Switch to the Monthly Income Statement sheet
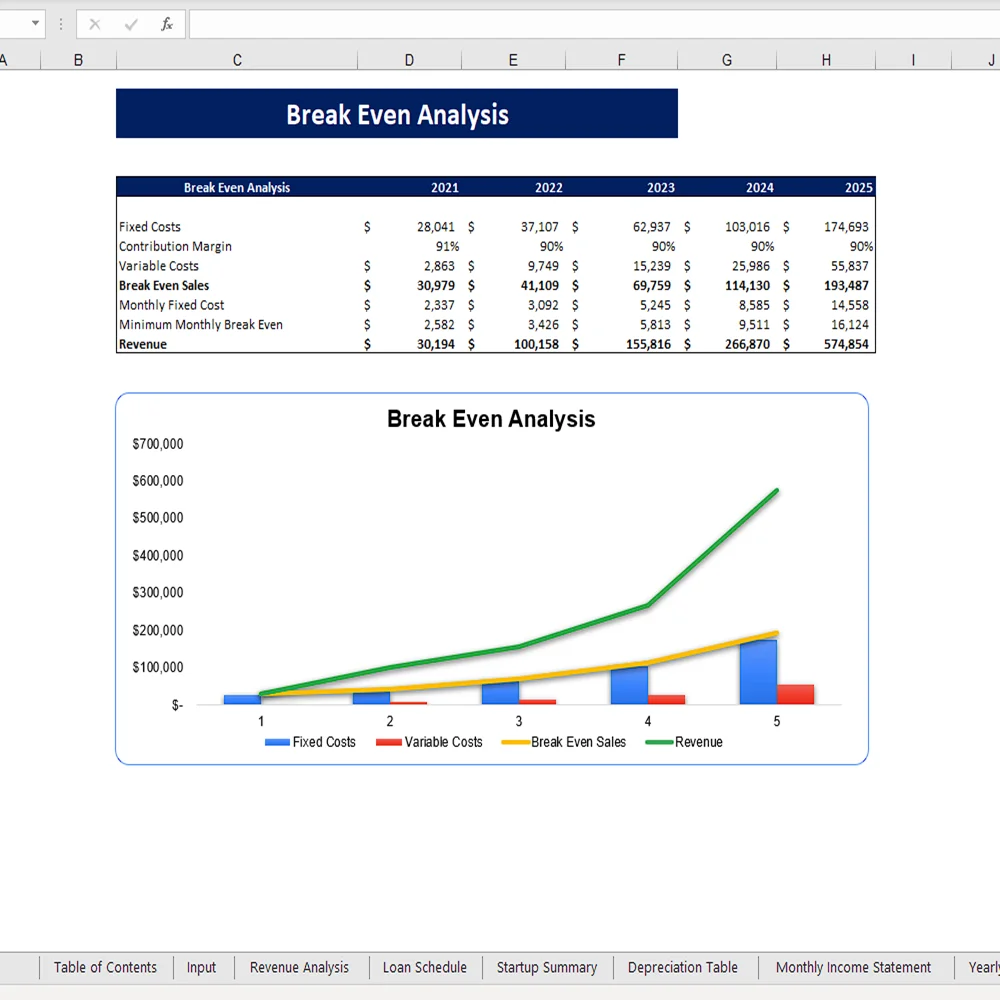 [854, 967]
